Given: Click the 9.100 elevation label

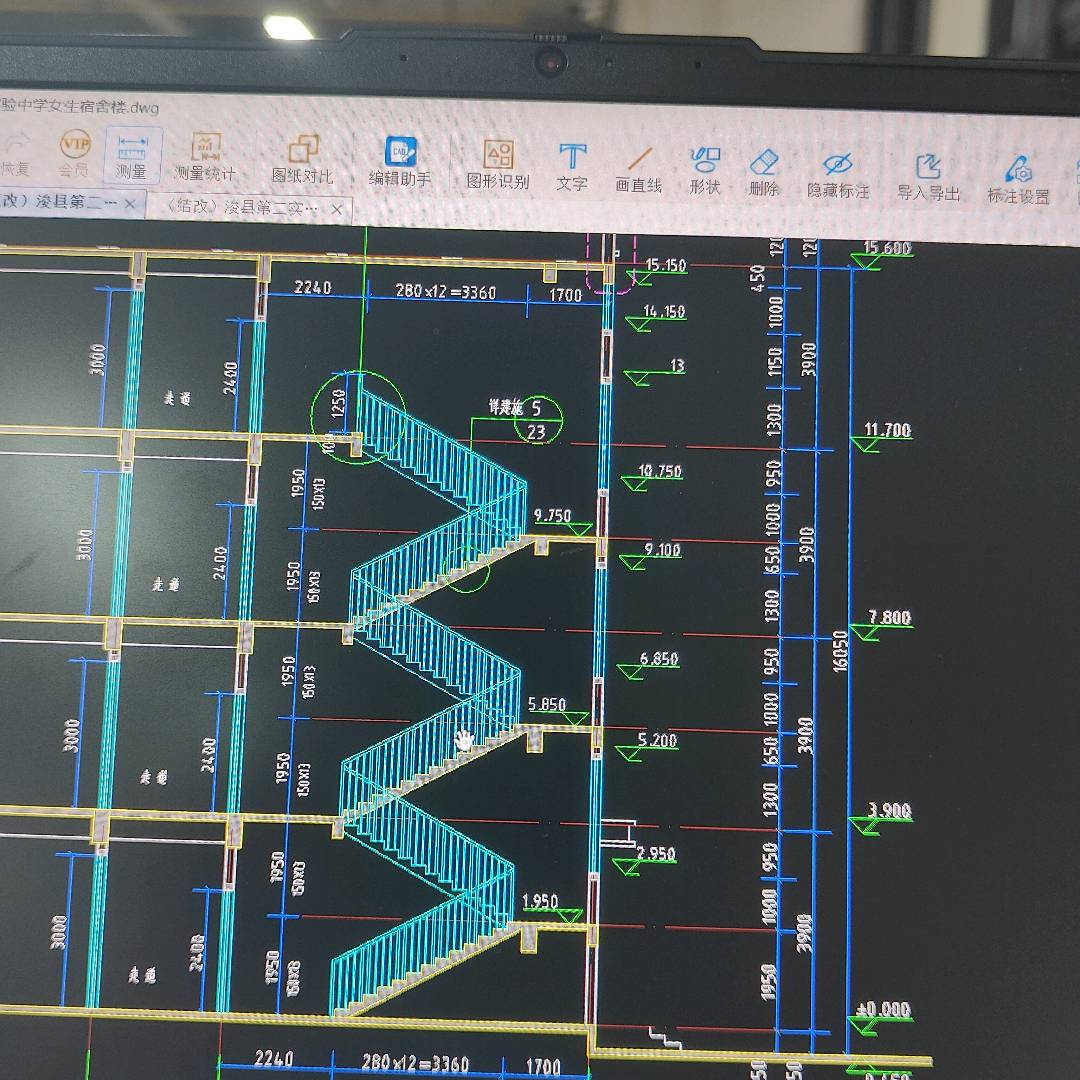Looking at the screenshot, I should pyautogui.click(x=662, y=550).
